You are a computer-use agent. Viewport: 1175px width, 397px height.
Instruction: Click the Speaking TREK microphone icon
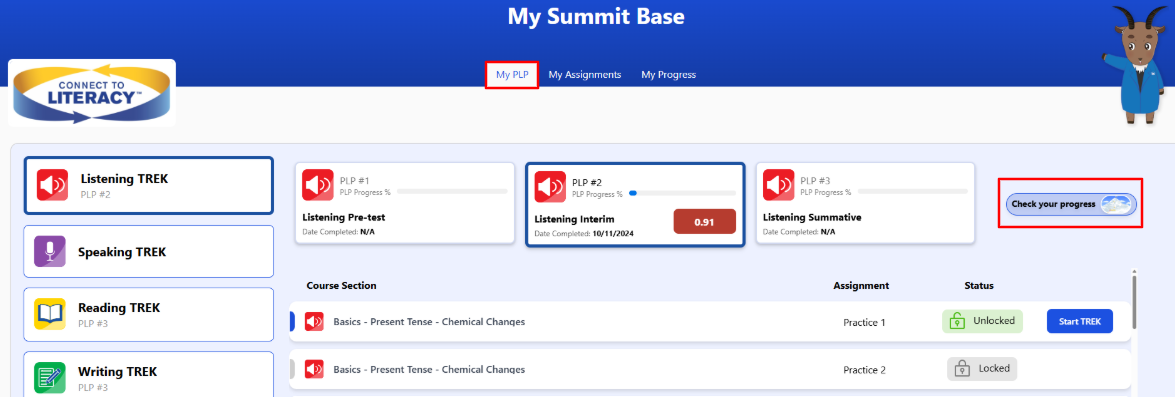50,252
